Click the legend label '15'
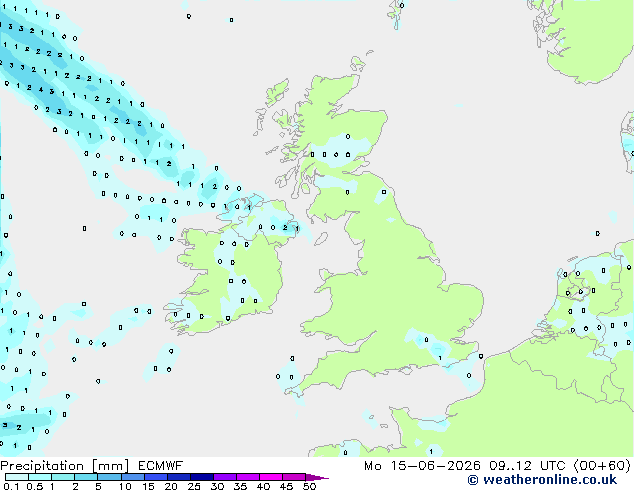Viewport: 634px width, 490px height. point(148,486)
